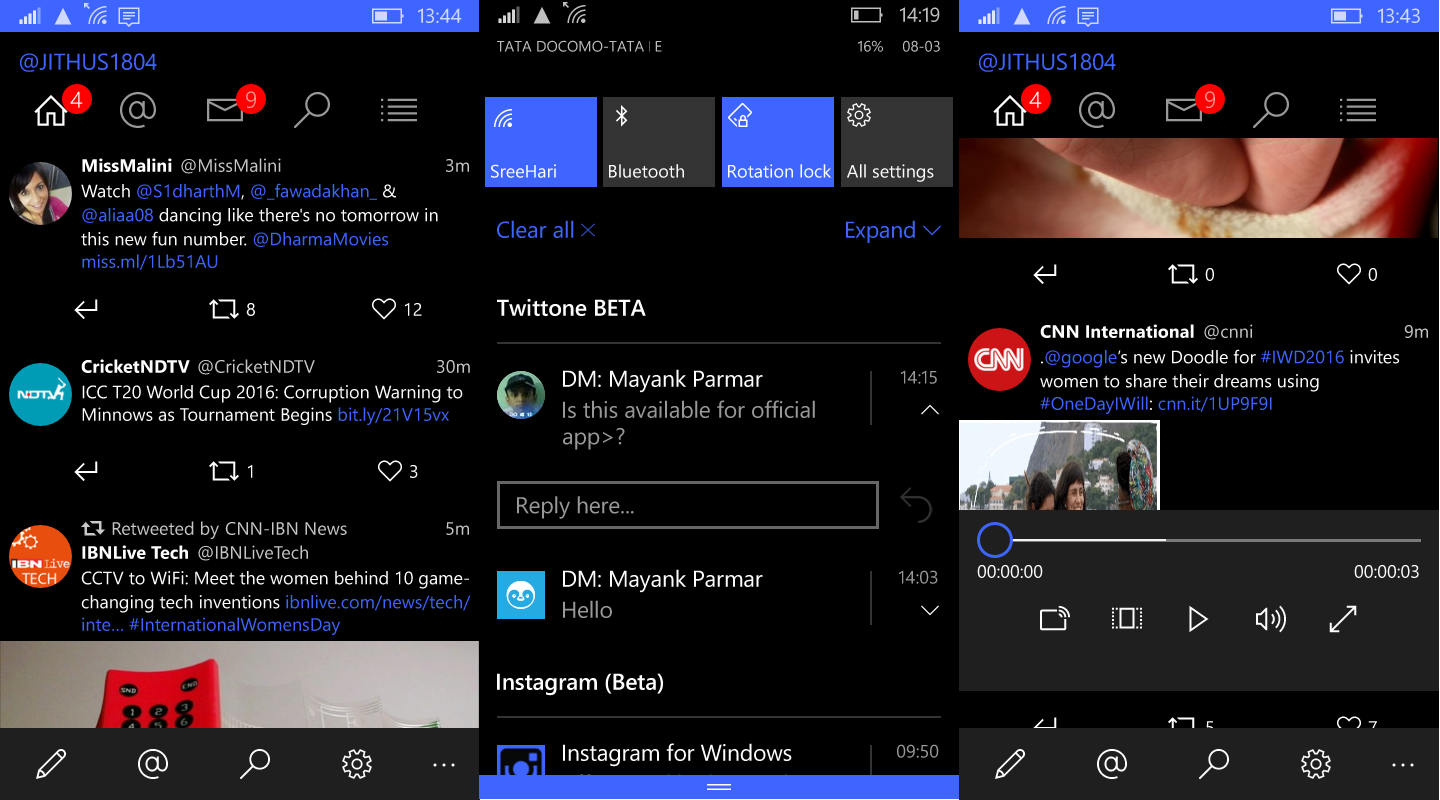
Task: Expand quick actions panel
Action: 892,230
